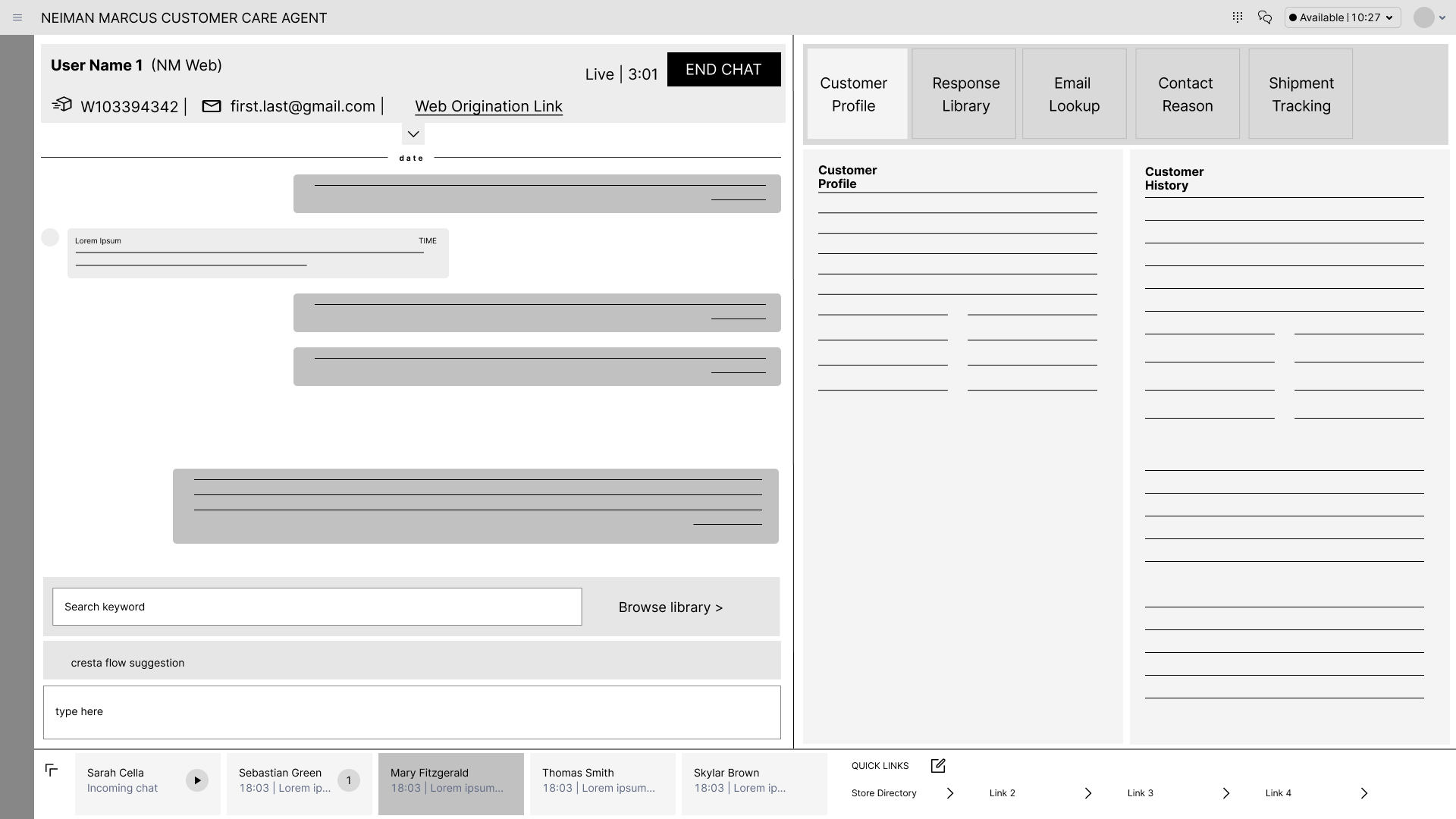The width and height of the screenshot is (1456, 819).
Task: Follow the Web Origination Link
Action: (x=488, y=106)
